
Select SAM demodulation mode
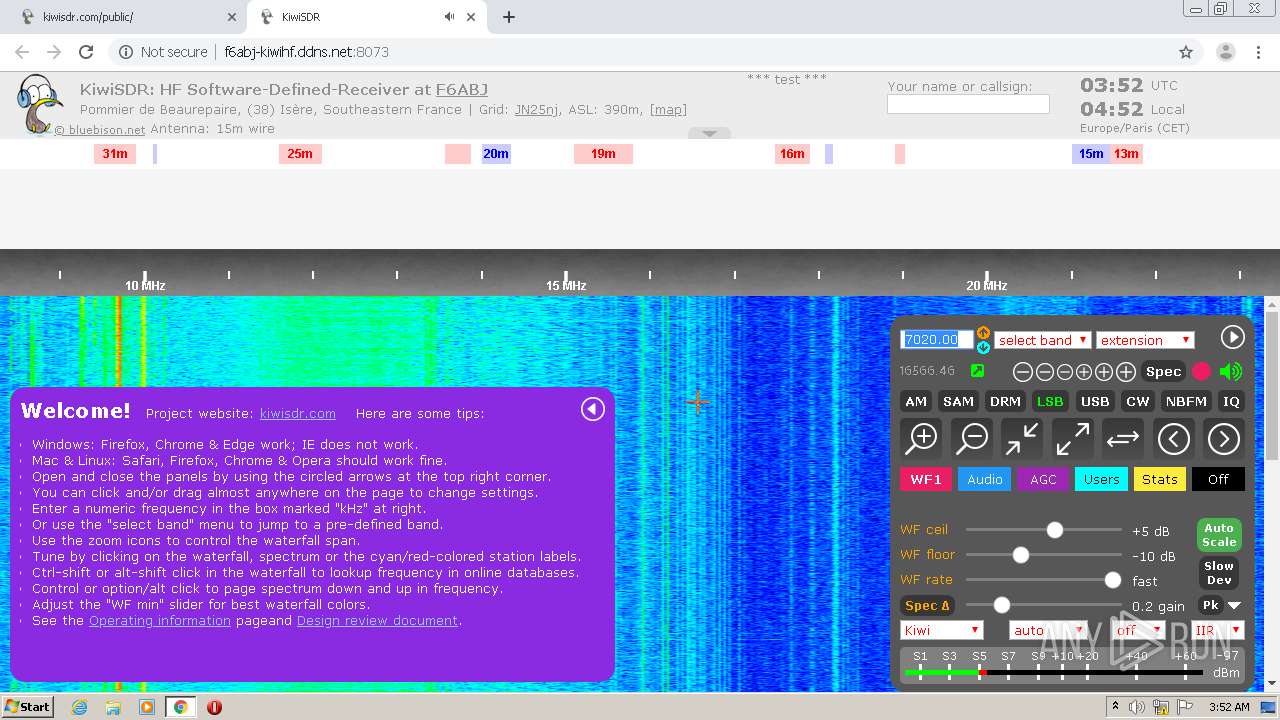coord(958,401)
